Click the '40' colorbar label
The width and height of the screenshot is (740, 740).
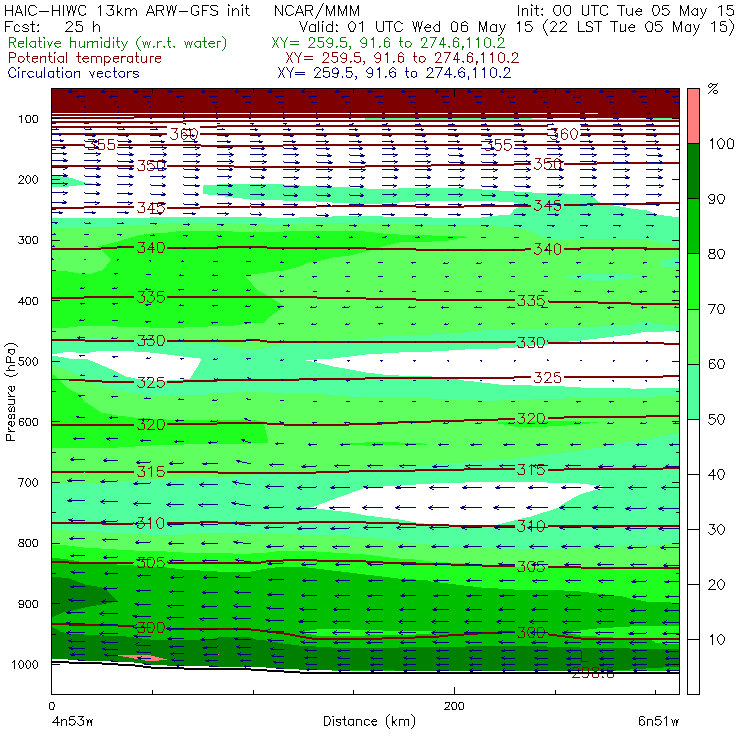[x=716, y=474]
